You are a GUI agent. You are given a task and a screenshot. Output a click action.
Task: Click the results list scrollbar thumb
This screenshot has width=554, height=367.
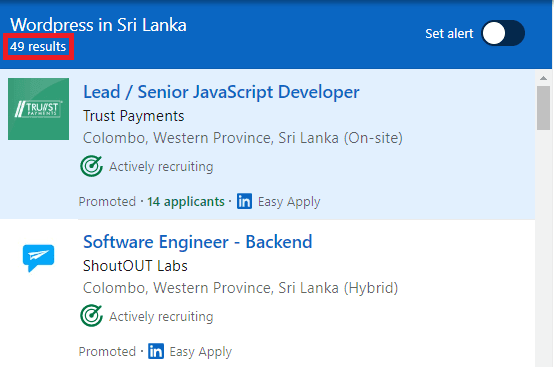tap(543, 108)
